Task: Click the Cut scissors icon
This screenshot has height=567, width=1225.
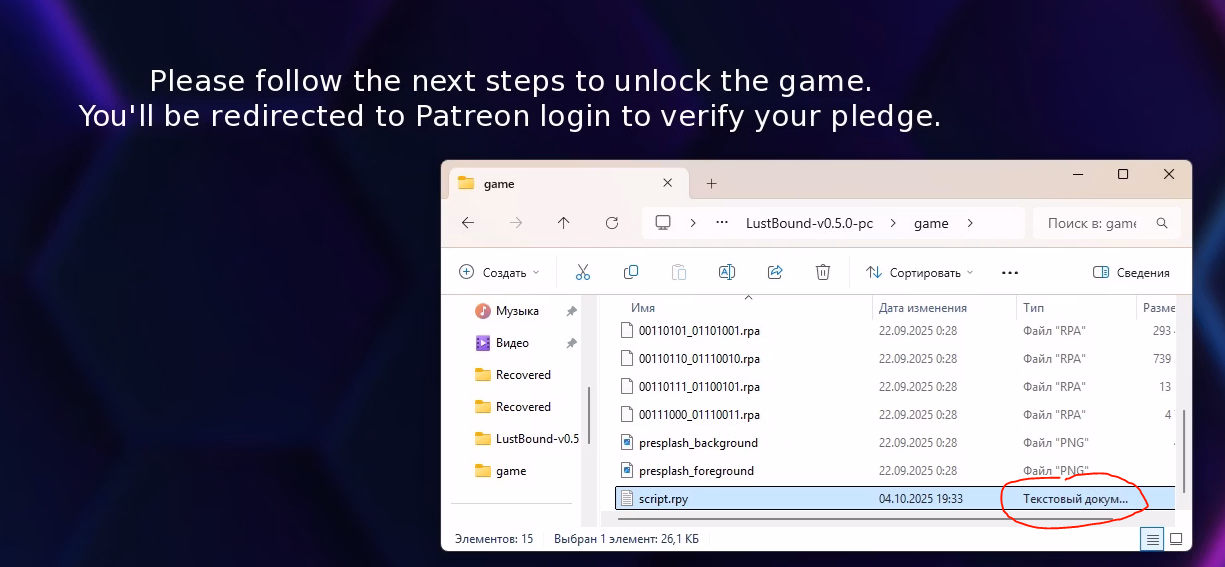Action: click(x=583, y=272)
